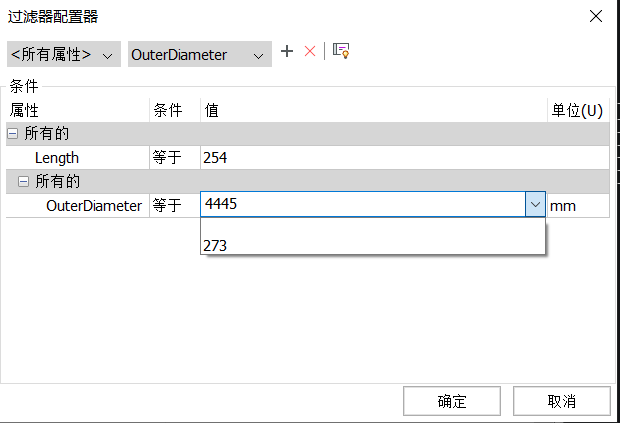Select the blank entry in dropdown list
This screenshot has height=423, width=620.
(373, 227)
